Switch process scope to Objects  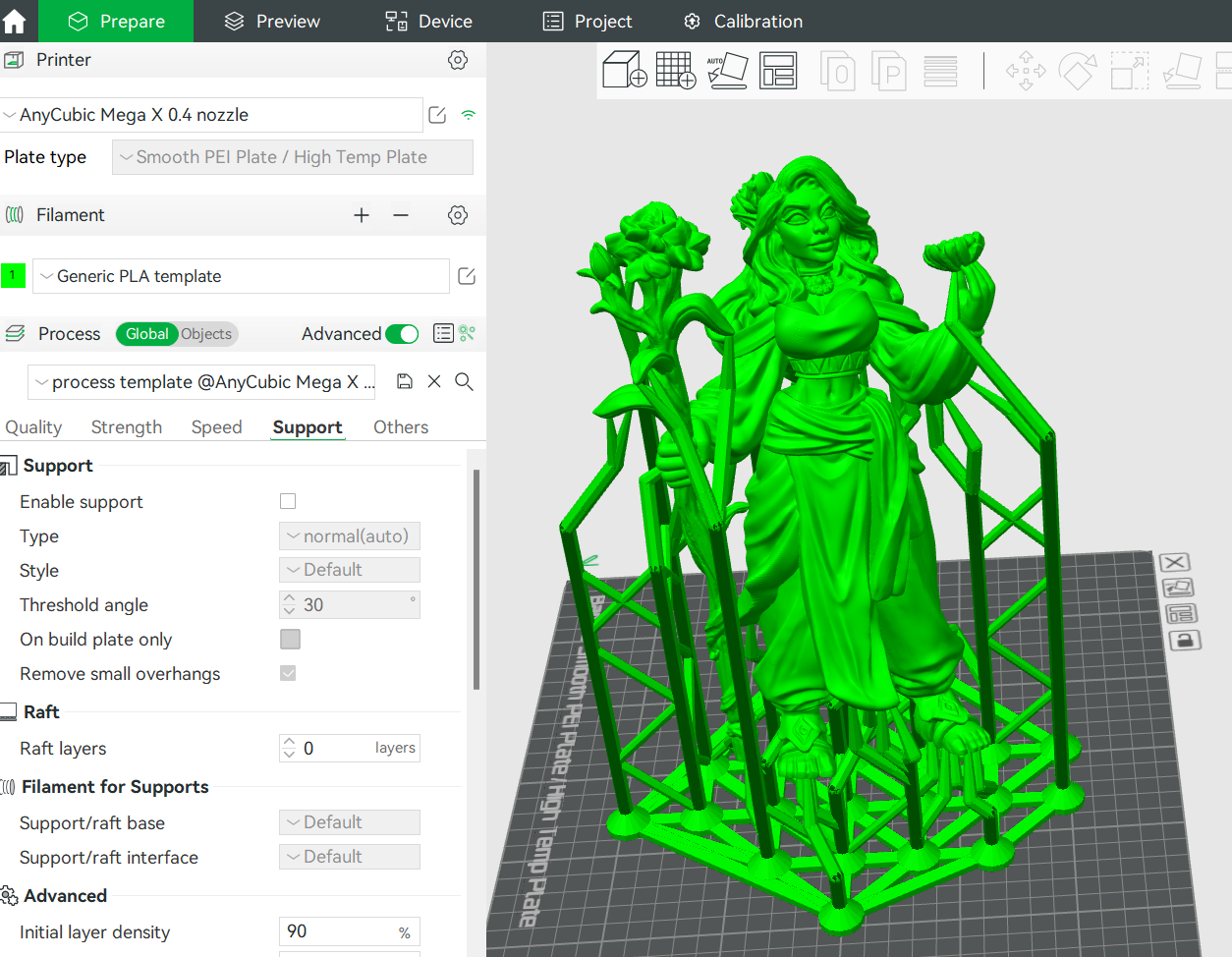tap(206, 334)
